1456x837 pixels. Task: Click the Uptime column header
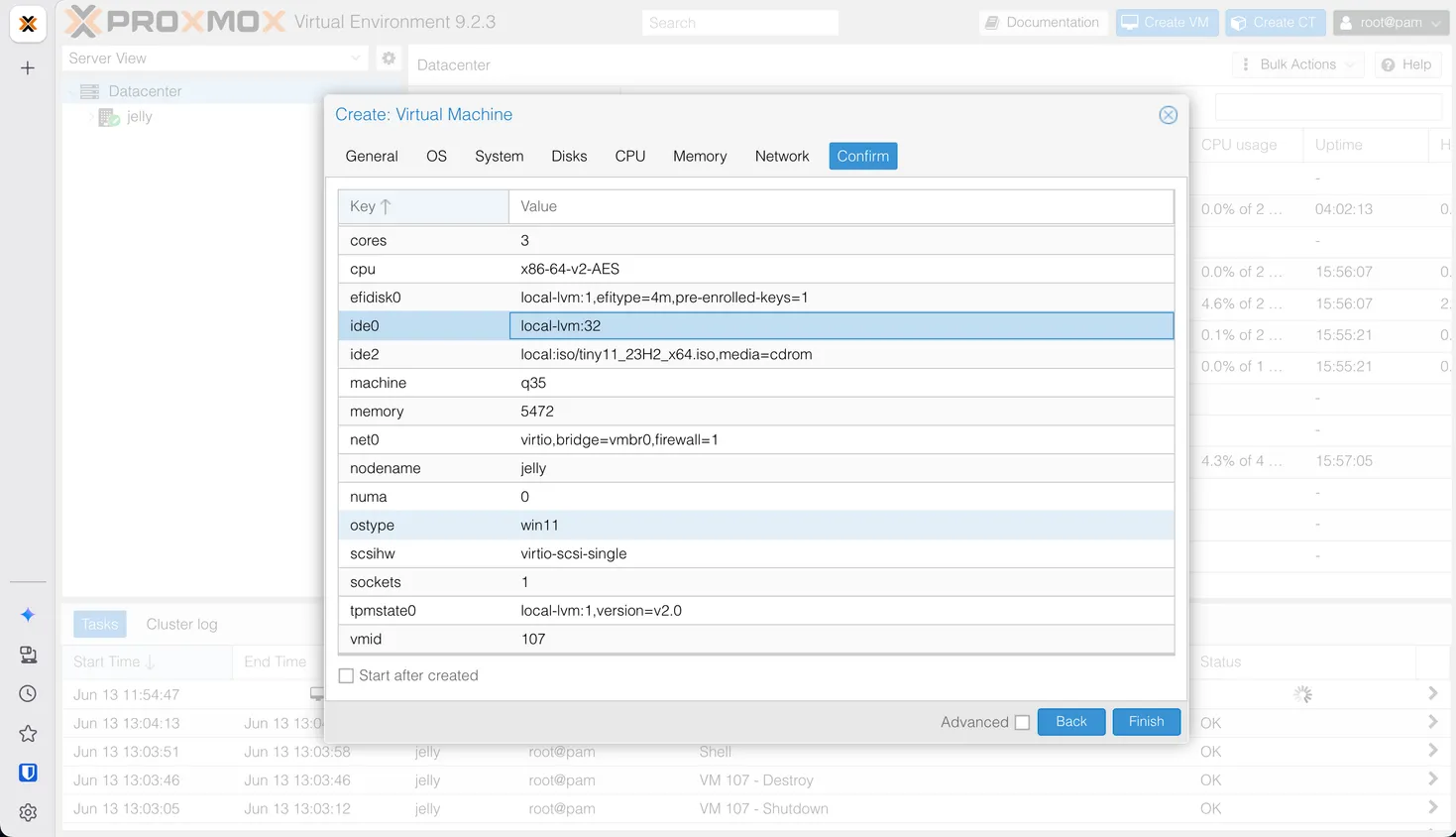click(1364, 145)
